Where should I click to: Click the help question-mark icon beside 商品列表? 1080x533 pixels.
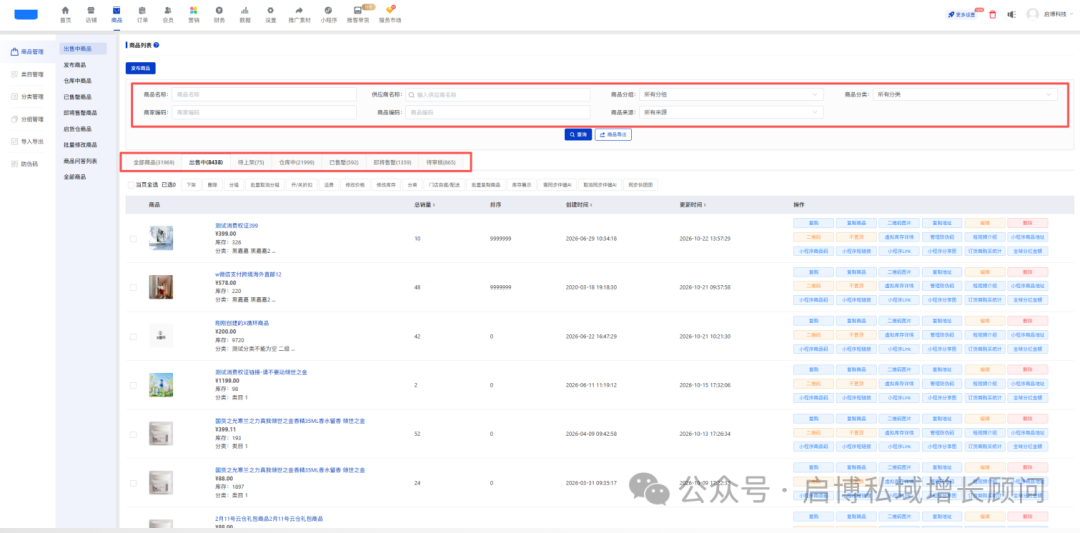point(156,45)
